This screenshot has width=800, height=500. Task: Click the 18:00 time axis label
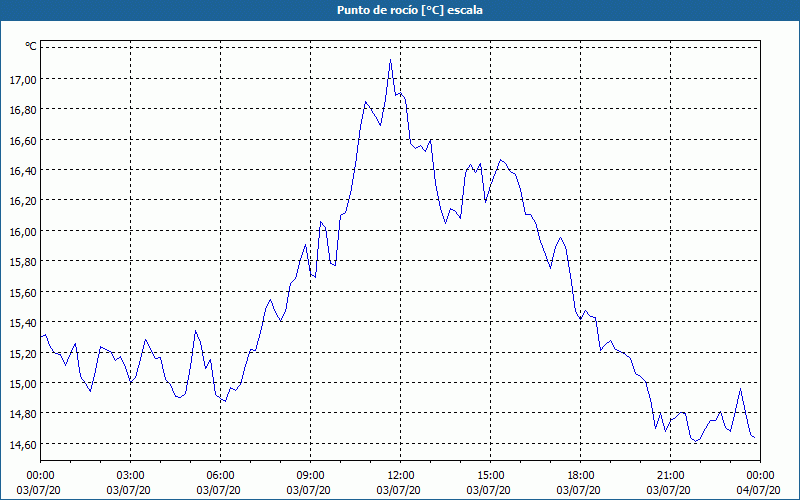[581, 476]
